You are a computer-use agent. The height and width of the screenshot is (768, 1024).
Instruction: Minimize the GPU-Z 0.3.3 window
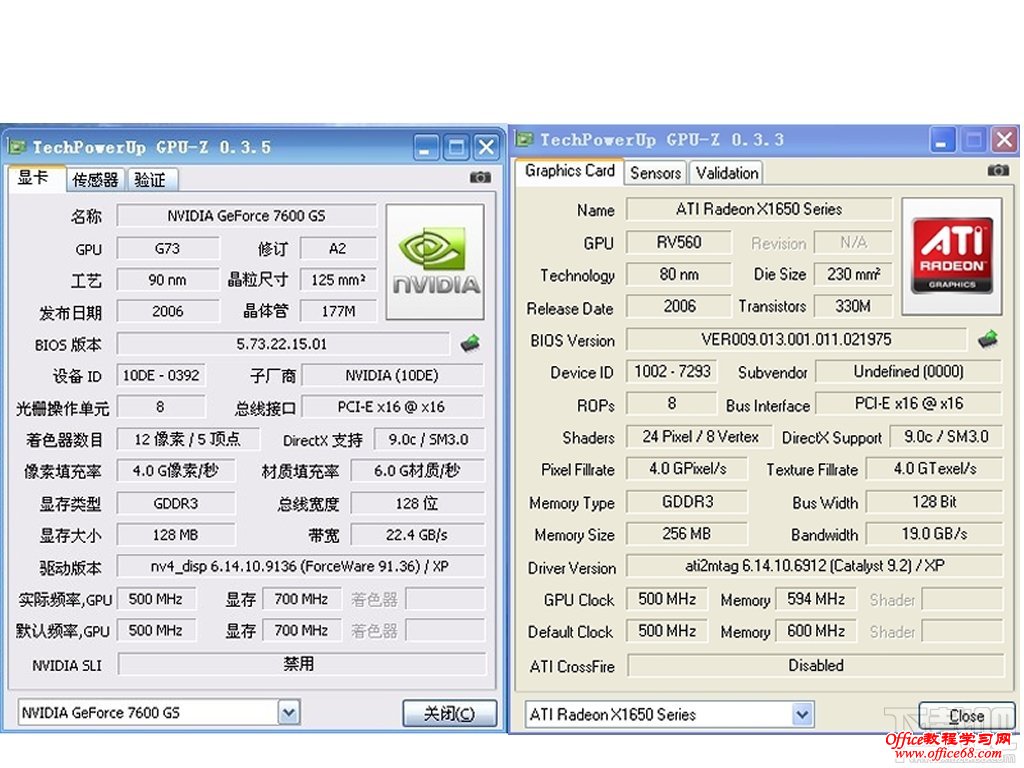pyautogui.click(x=941, y=139)
